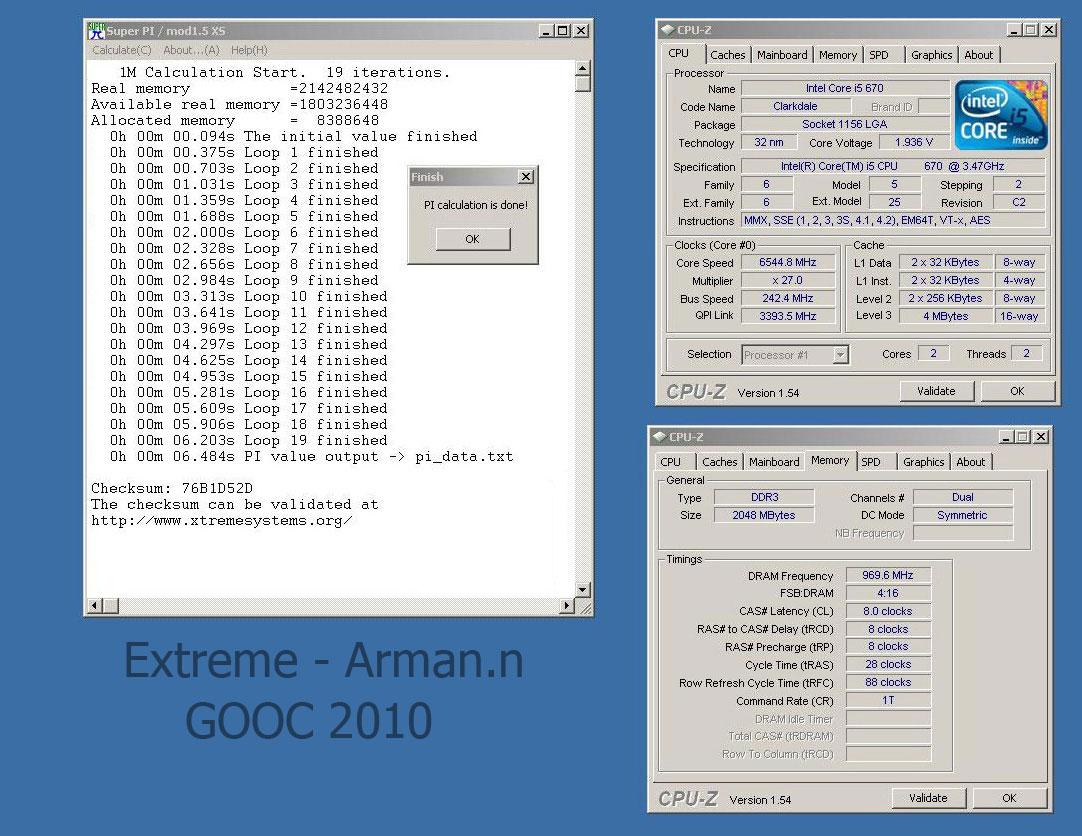Screen dimensions: 1082x836
Task: Click the processor name Intel Core i5 670
Action: click(845, 88)
